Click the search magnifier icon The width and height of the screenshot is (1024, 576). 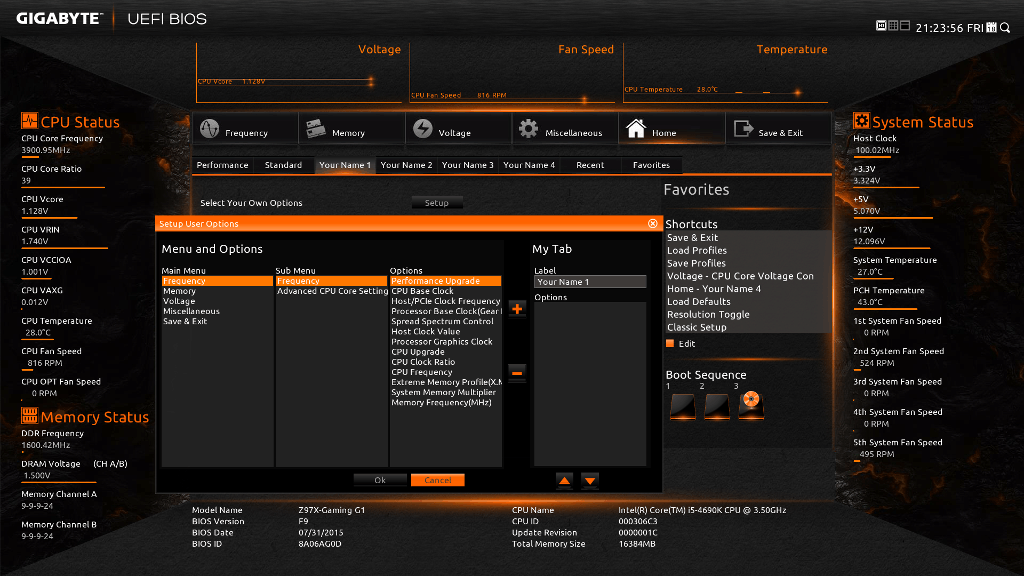coord(1005,27)
